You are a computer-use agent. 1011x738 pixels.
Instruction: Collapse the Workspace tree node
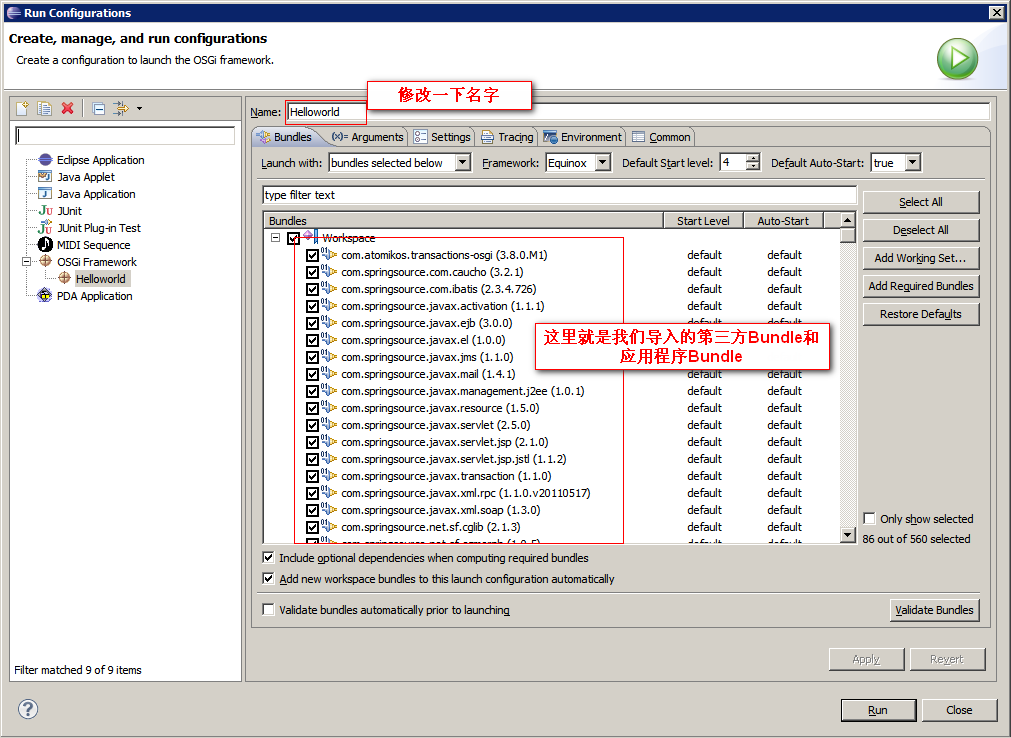coord(275,238)
